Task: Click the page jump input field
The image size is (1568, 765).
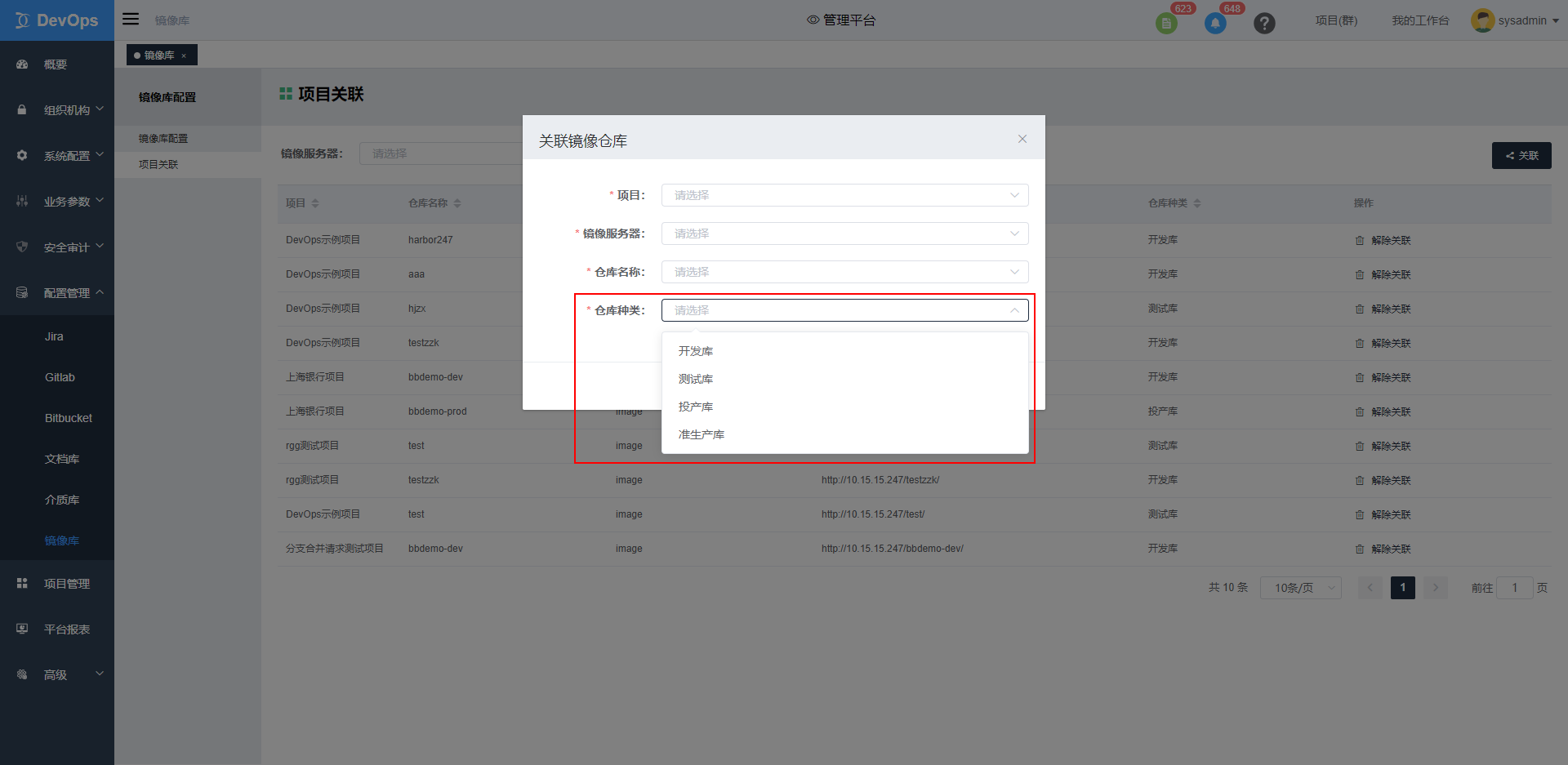Action: (1514, 588)
